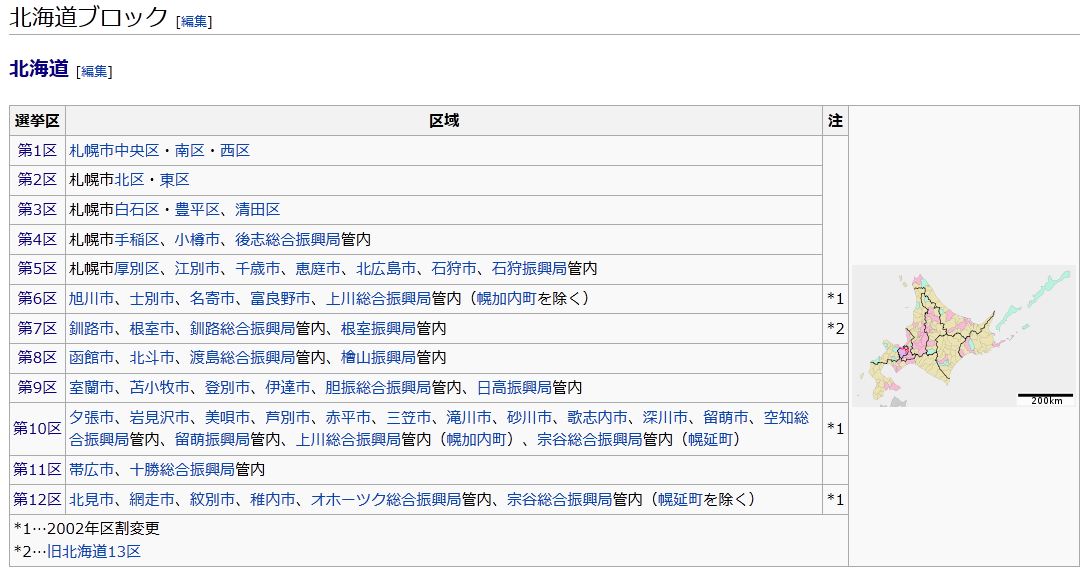Follow 江別市 link
1081x570 pixels.
197,268
